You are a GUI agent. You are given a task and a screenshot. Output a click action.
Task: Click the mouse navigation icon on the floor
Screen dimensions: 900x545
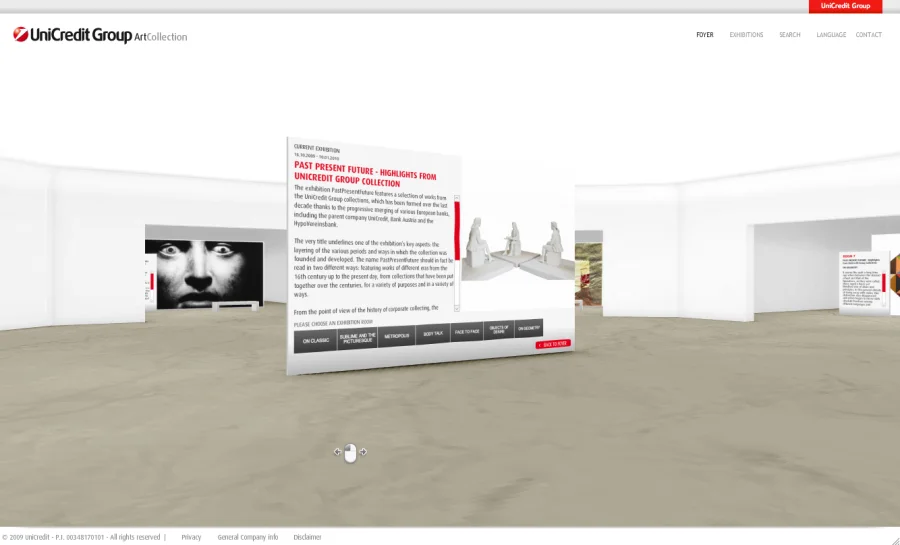[x=350, y=453]
